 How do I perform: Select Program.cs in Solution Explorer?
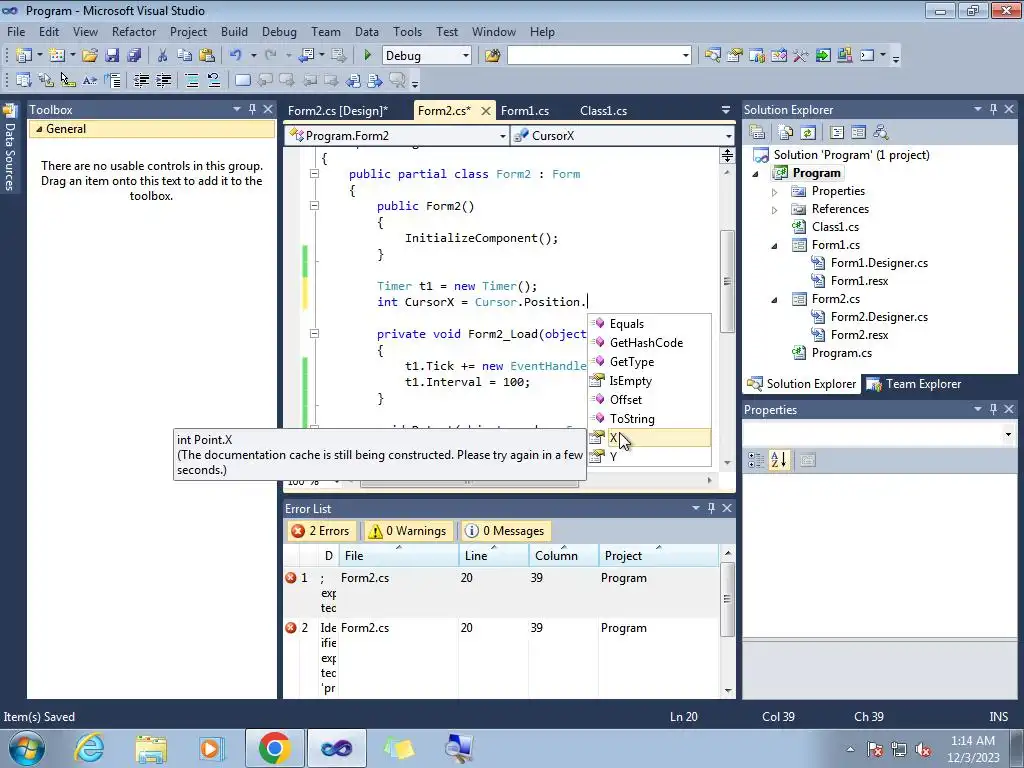pos(841,353)
